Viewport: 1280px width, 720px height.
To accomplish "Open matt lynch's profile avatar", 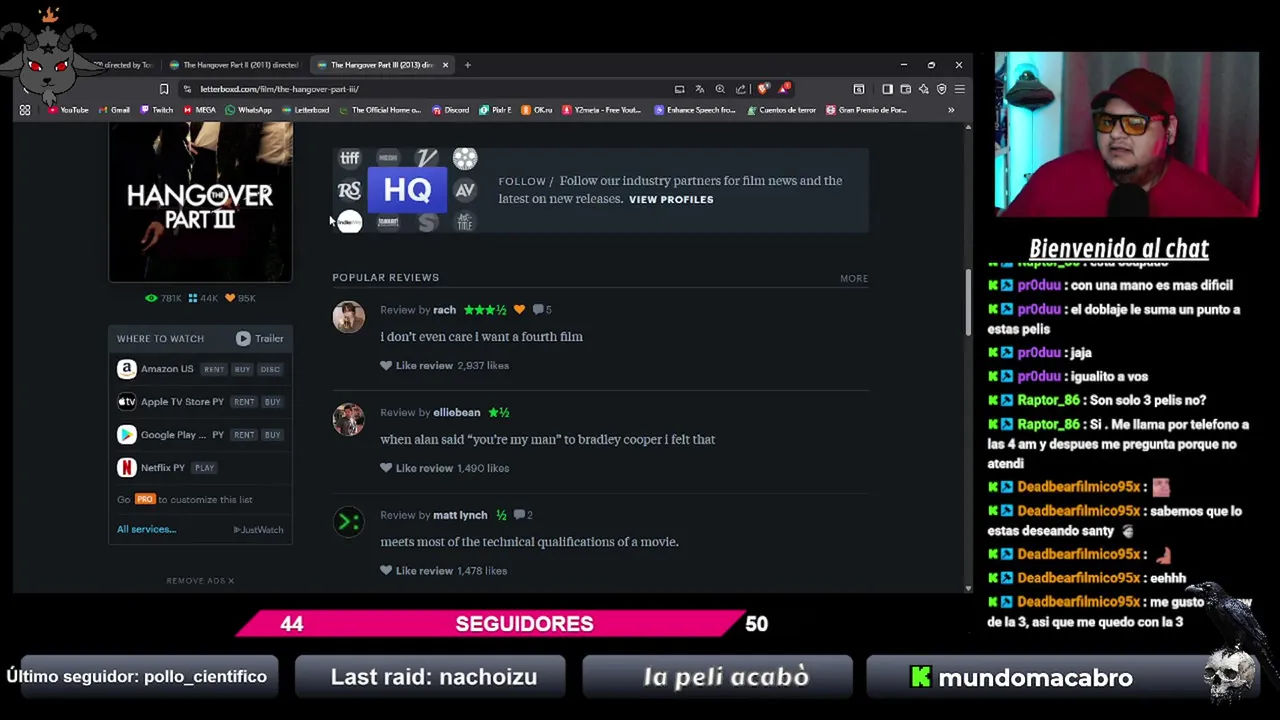I will pos(349,522).
